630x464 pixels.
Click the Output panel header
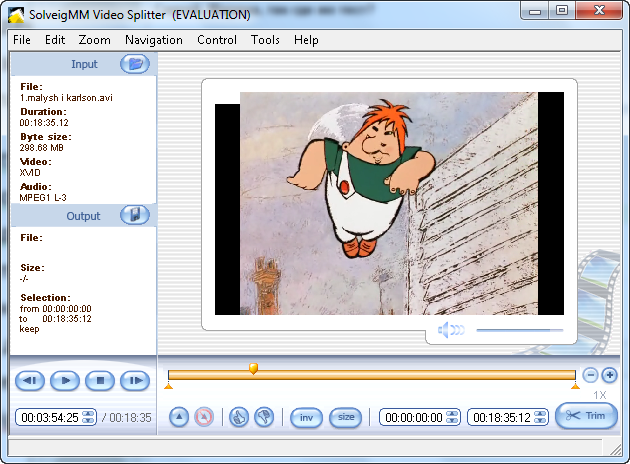[x=84, y=216]
